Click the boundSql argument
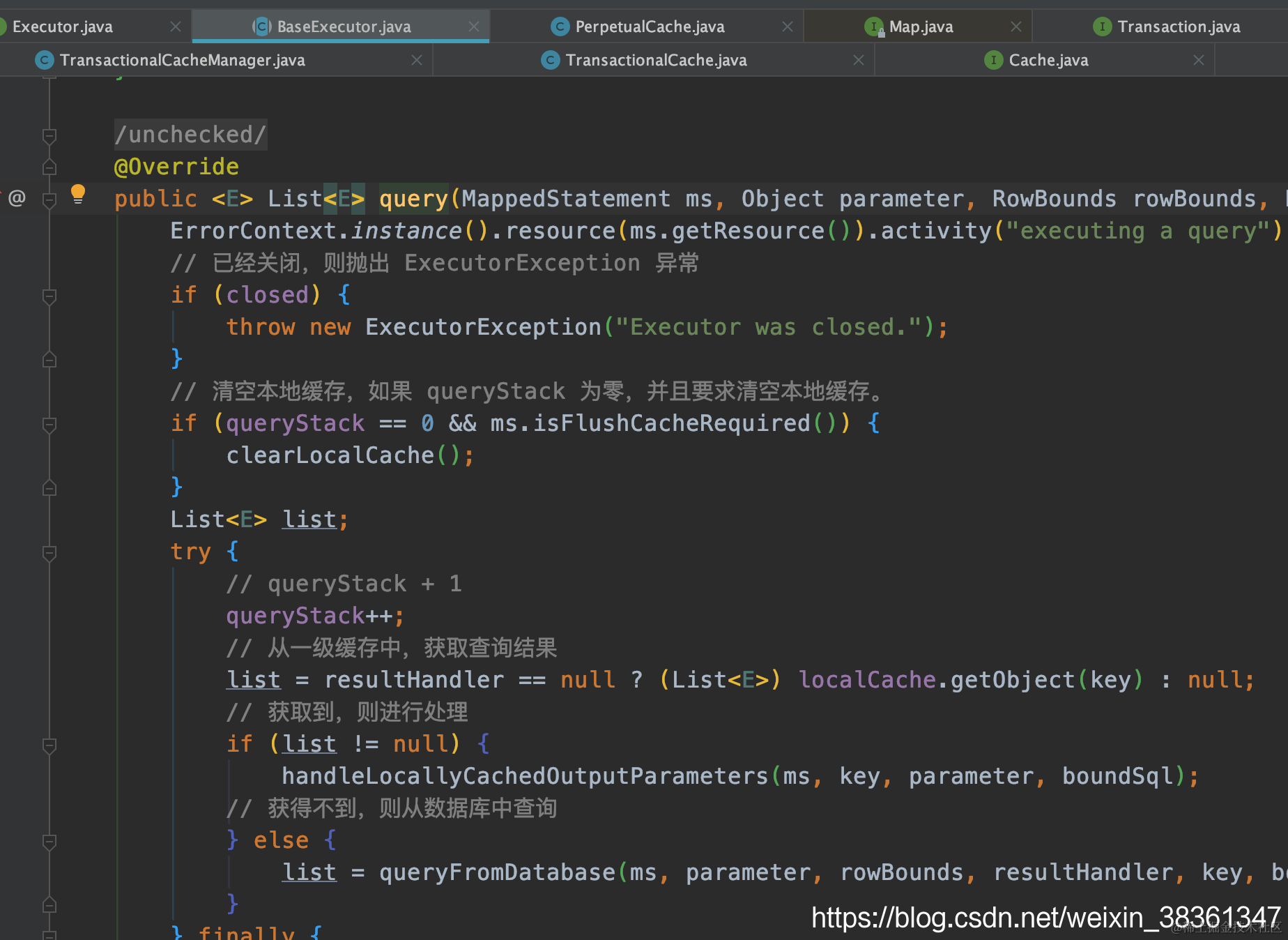Screen dimensions: 1288x940 1117,776
